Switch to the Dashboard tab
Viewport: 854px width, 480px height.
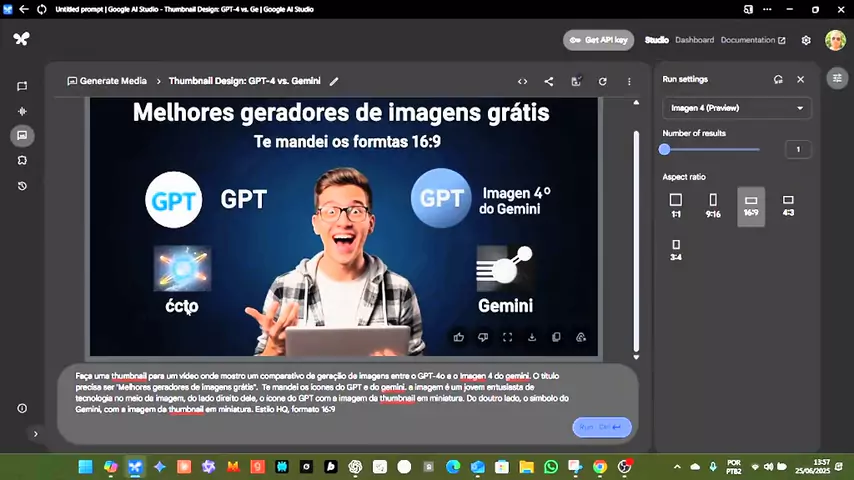[694, 40]
